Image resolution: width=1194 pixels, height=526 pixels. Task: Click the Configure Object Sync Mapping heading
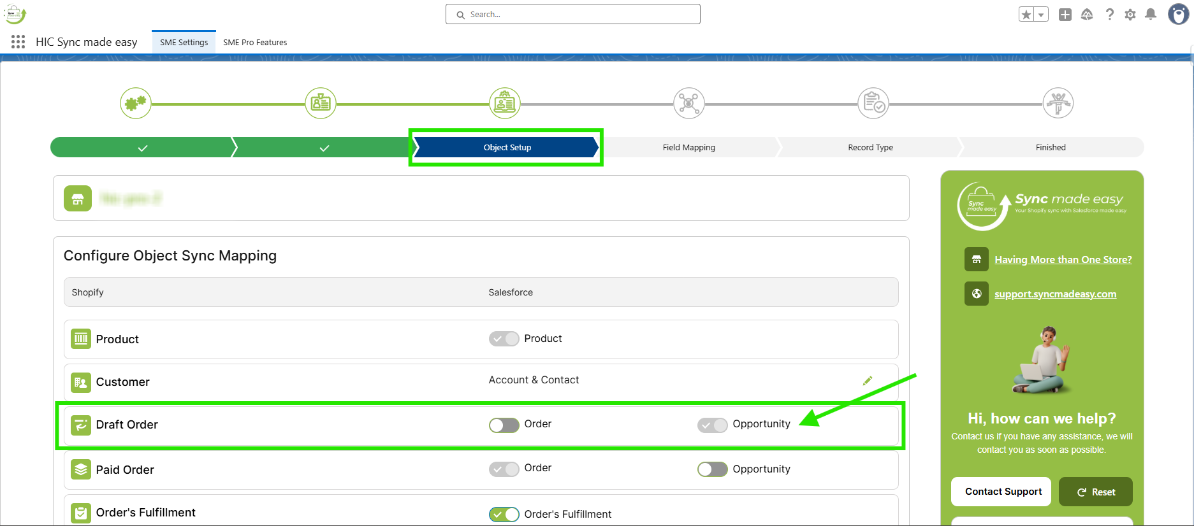(x=170, y=256)
